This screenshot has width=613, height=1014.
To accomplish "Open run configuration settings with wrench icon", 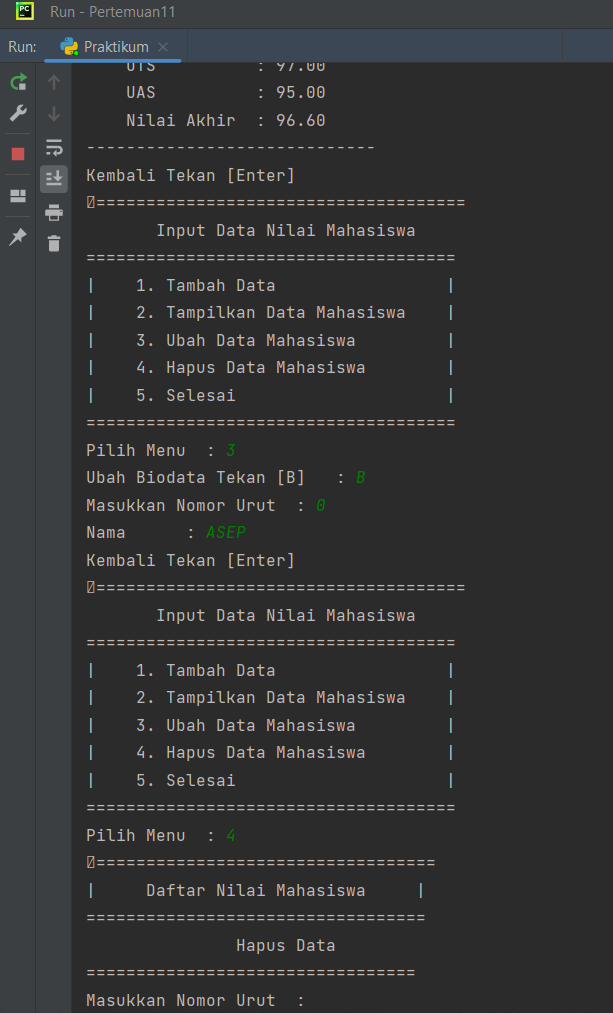I will (x=16, y=113).
